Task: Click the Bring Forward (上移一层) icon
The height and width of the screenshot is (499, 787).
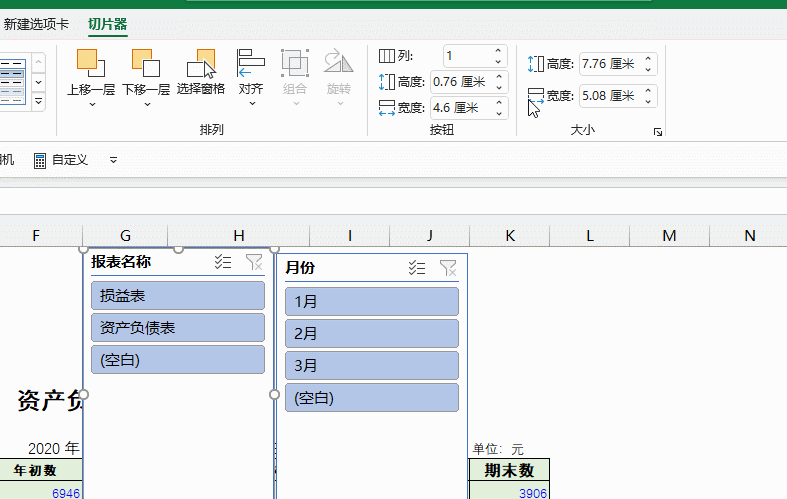Action: click(91, 63)
